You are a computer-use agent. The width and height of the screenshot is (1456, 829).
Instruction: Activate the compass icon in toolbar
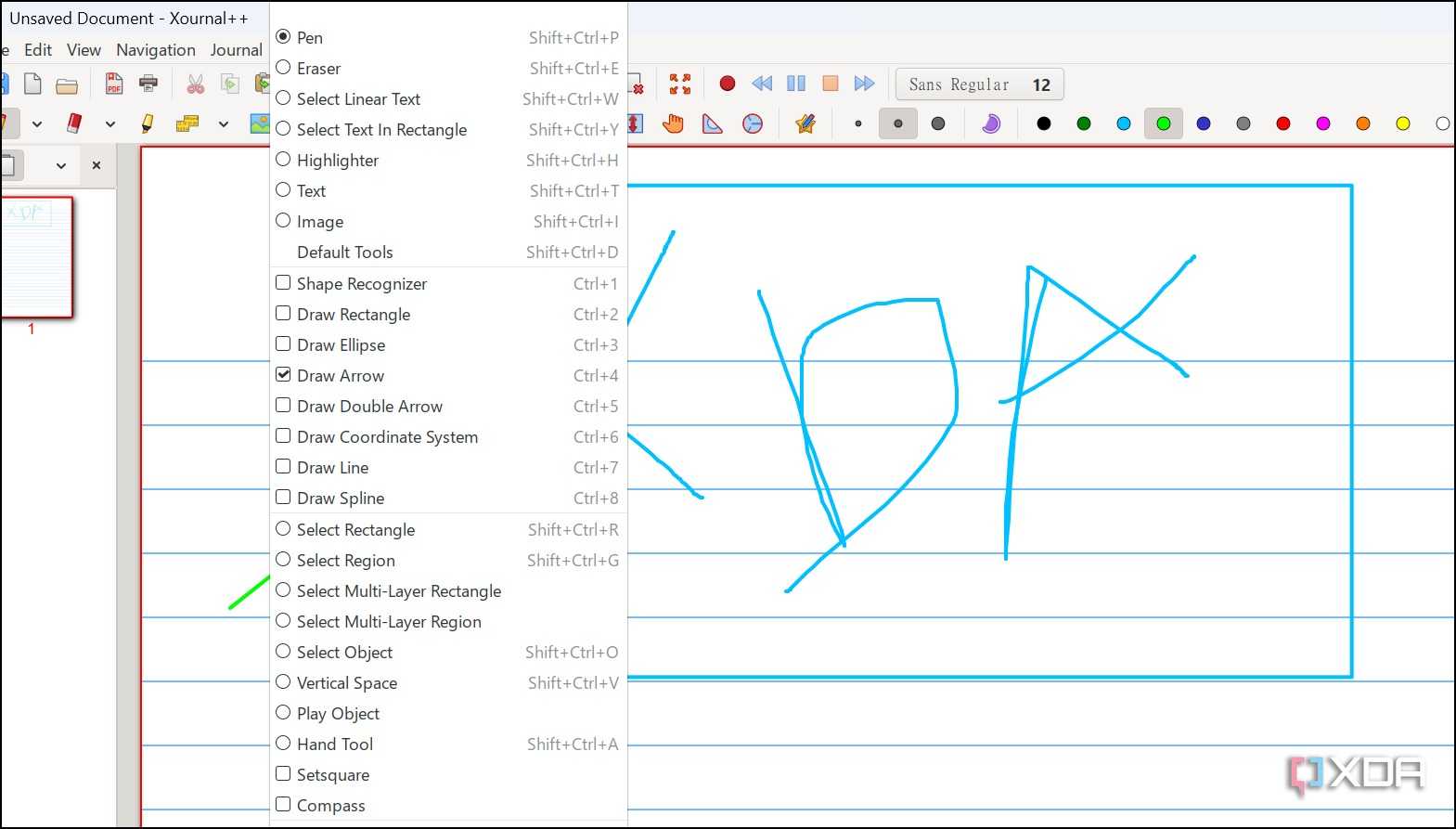point(753,123)
